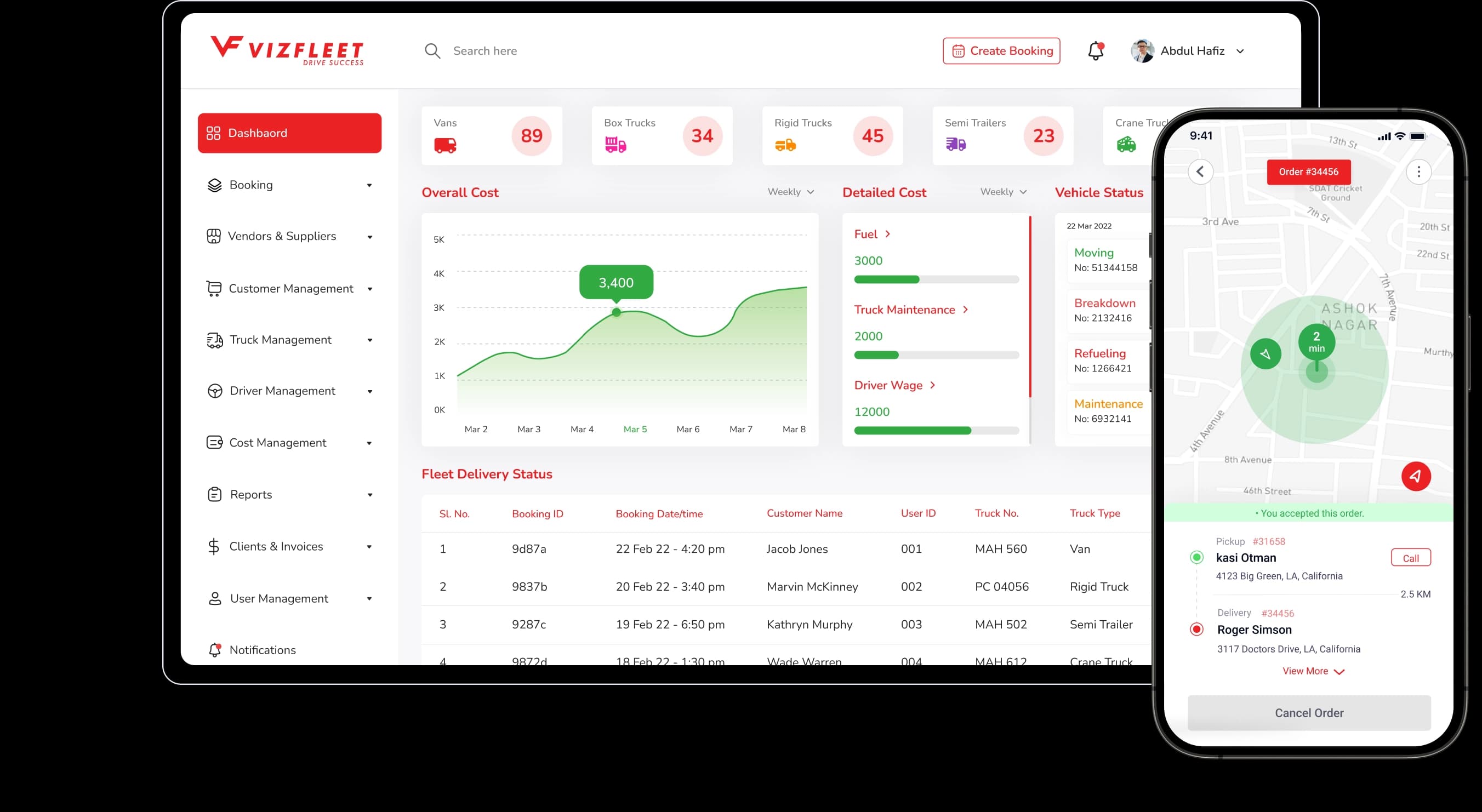Open Notifications in the sidebar

[x=263, y=650]
